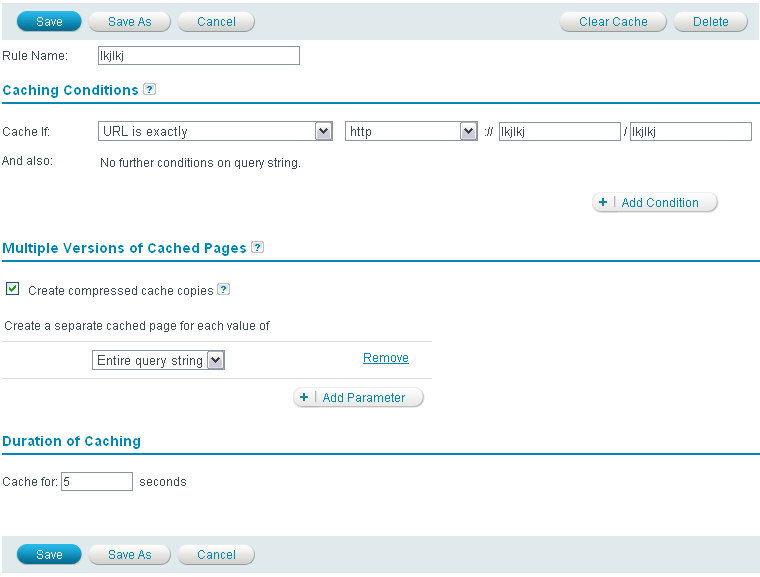
Task: Click the bottom Save button
Action: [49, 554]
